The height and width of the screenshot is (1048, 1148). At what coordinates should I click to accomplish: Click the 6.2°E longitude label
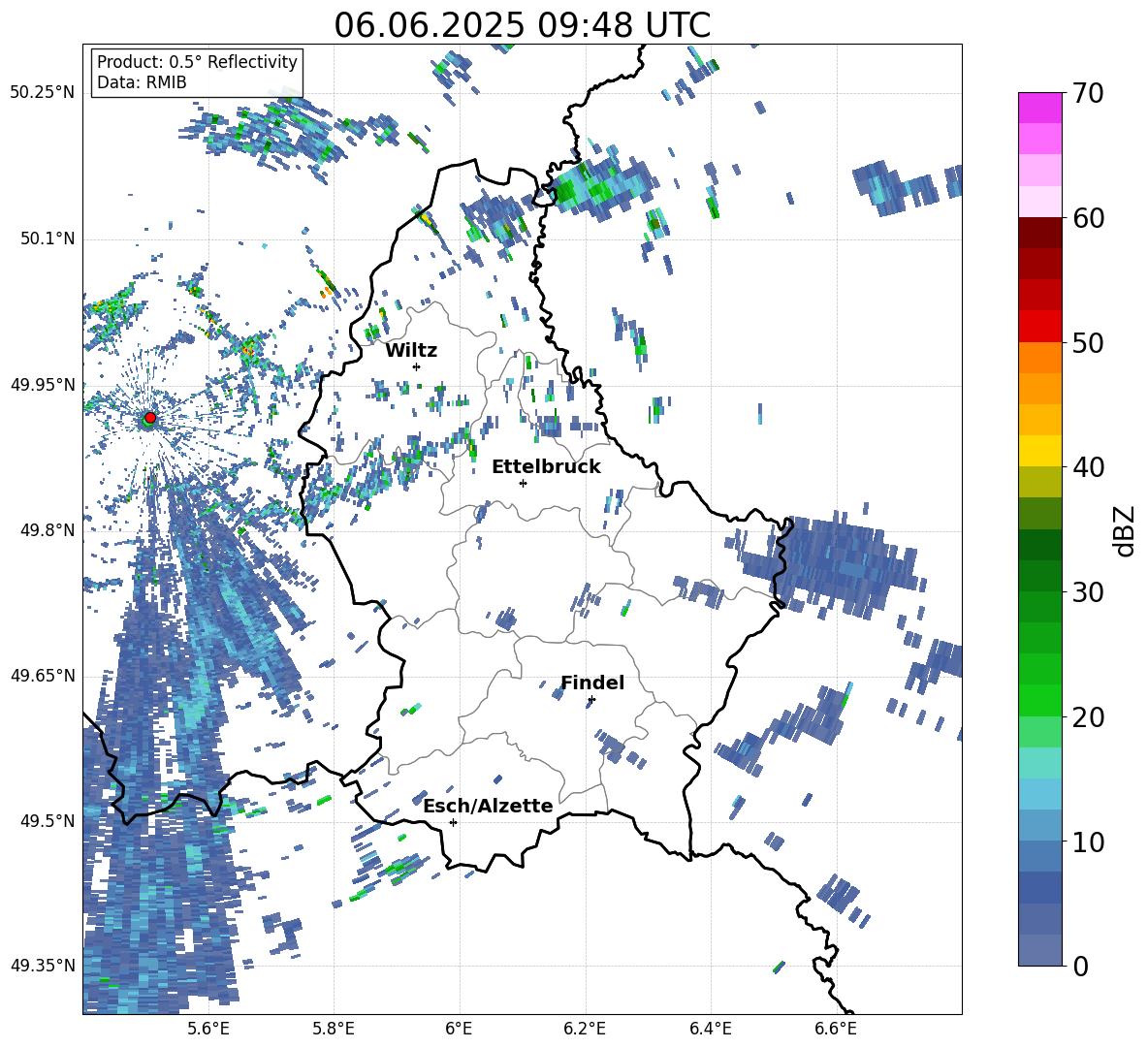585,1029
